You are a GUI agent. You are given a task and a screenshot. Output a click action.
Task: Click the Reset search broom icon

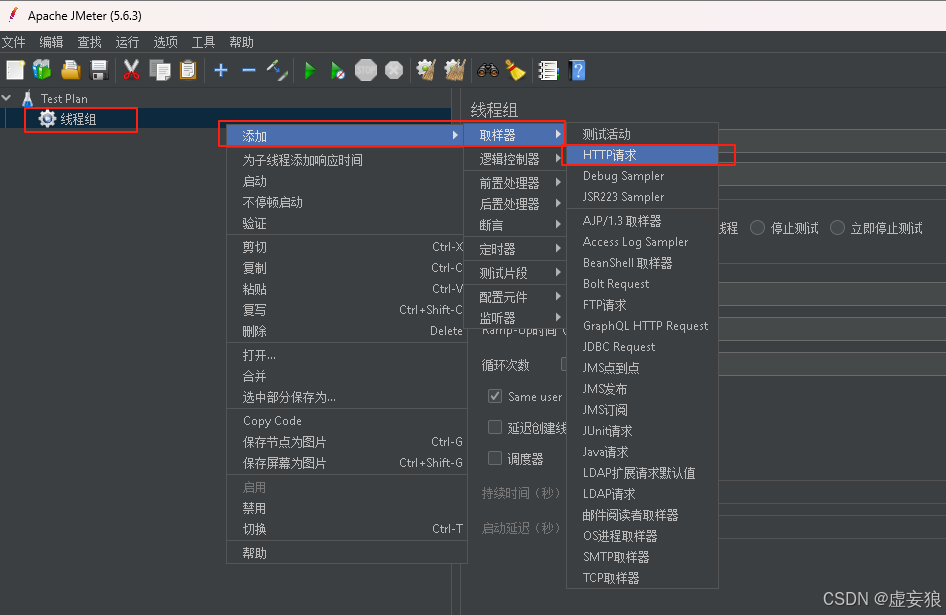pos(515,70)
